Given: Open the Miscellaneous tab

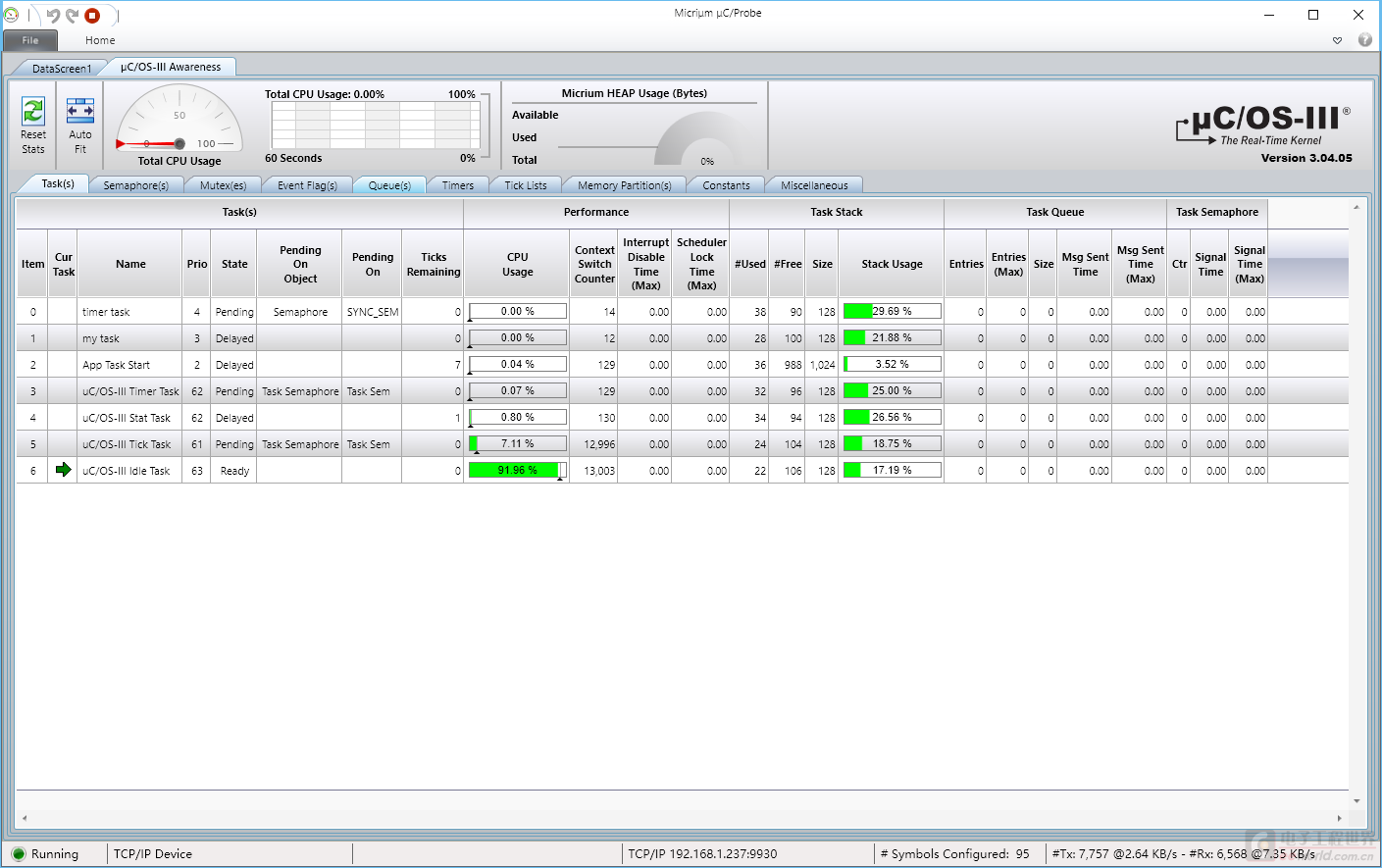Looking at the screenshot, I should tap(814, 185).
